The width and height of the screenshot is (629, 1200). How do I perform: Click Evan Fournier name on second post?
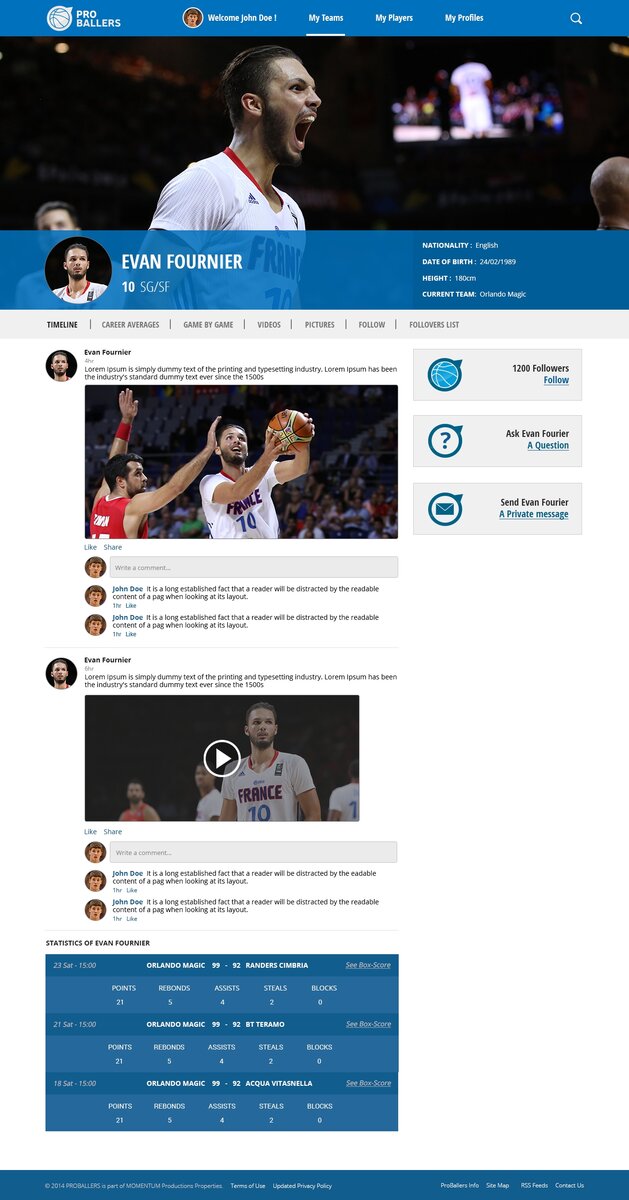[107, 660]
